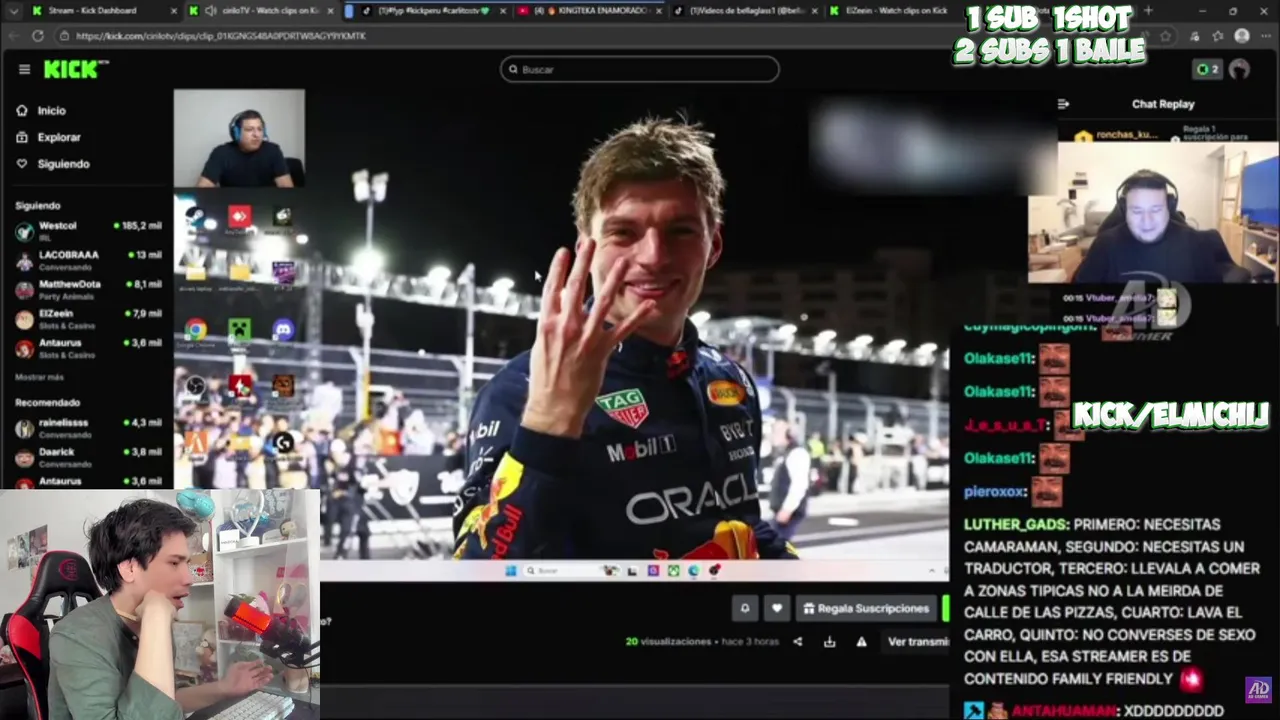Download the clip with download icon
1280x720 pixels.
point(829,642)
